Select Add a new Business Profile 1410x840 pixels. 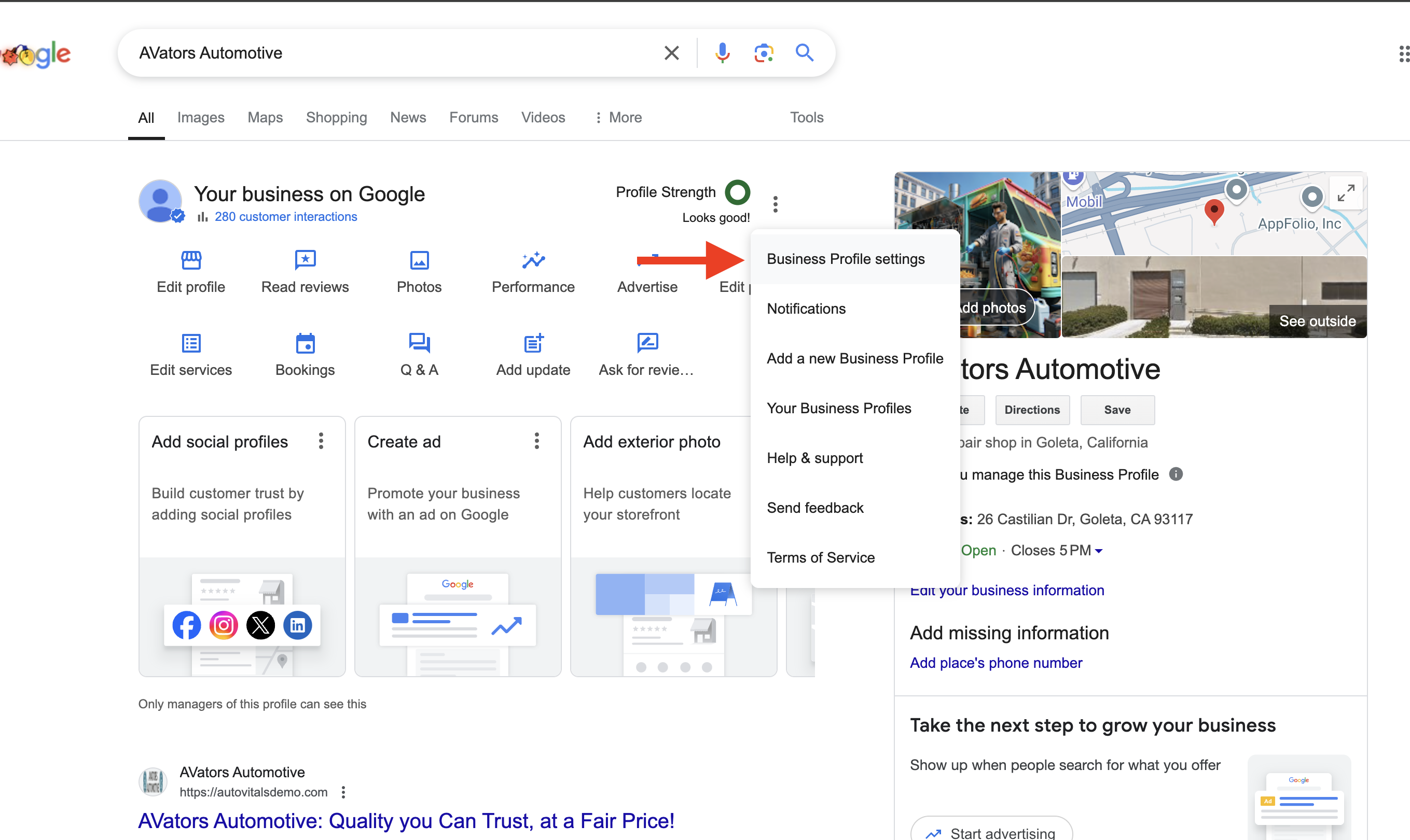[x=855, y=358]
